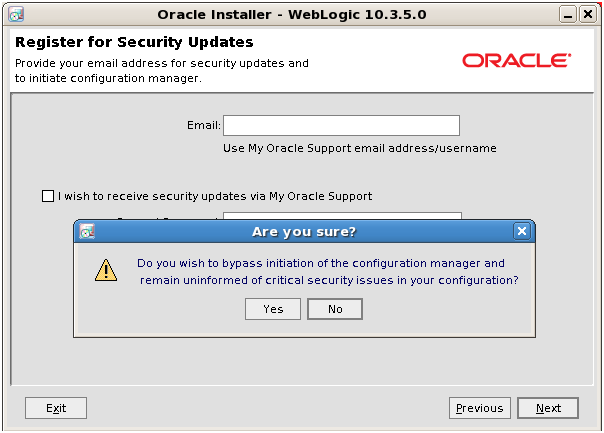
Task: Choose No in the confirmation dialog
Action: (x=335, y=309)
